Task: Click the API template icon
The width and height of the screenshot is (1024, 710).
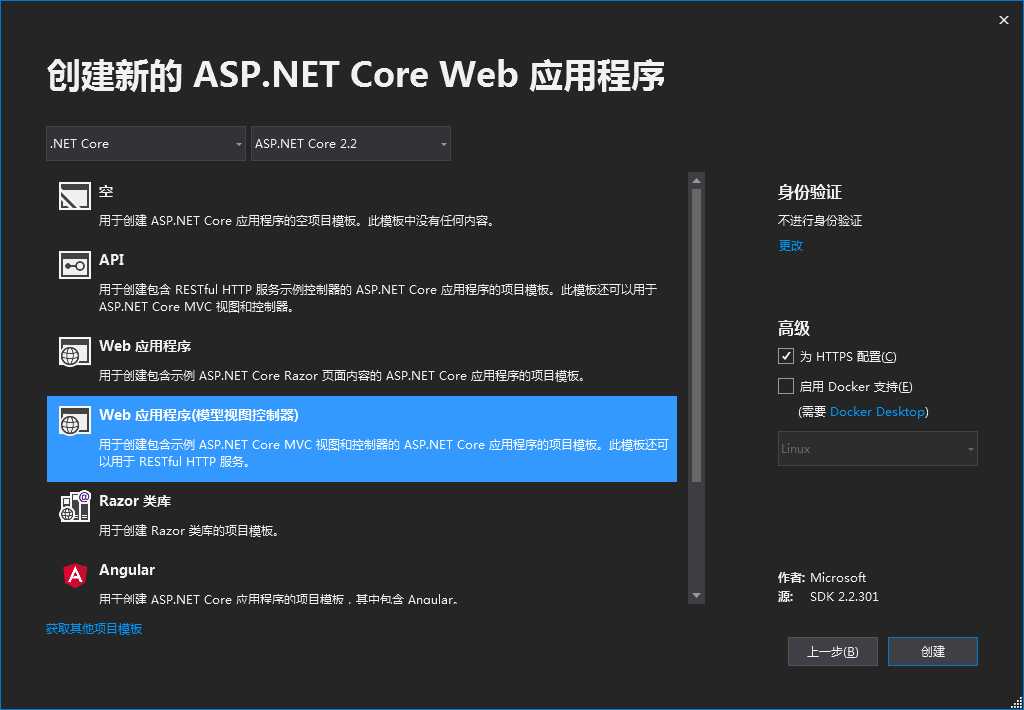Action: (75, 265)
